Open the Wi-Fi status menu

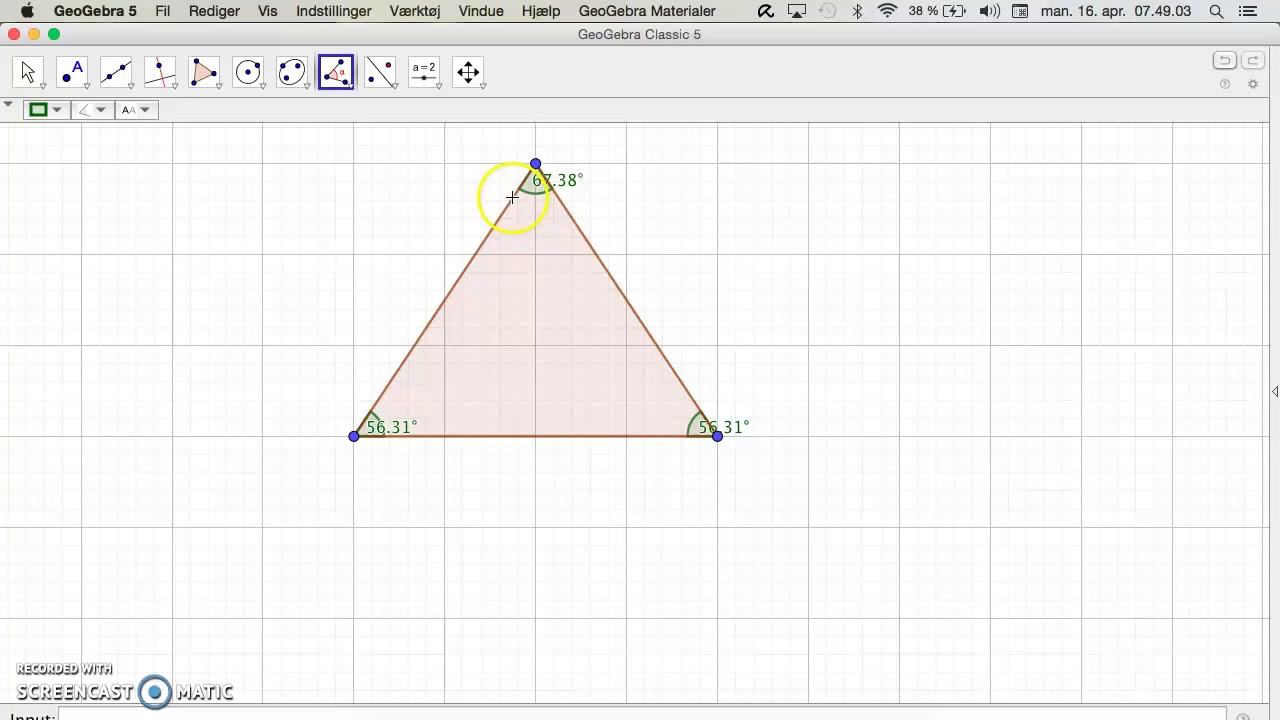(887, 11)
